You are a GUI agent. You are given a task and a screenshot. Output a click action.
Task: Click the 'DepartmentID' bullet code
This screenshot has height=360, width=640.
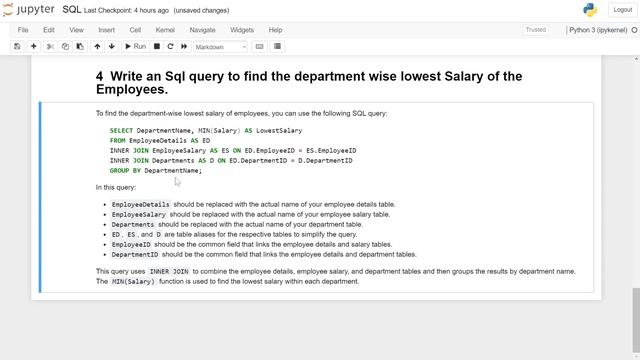(135, 254)
